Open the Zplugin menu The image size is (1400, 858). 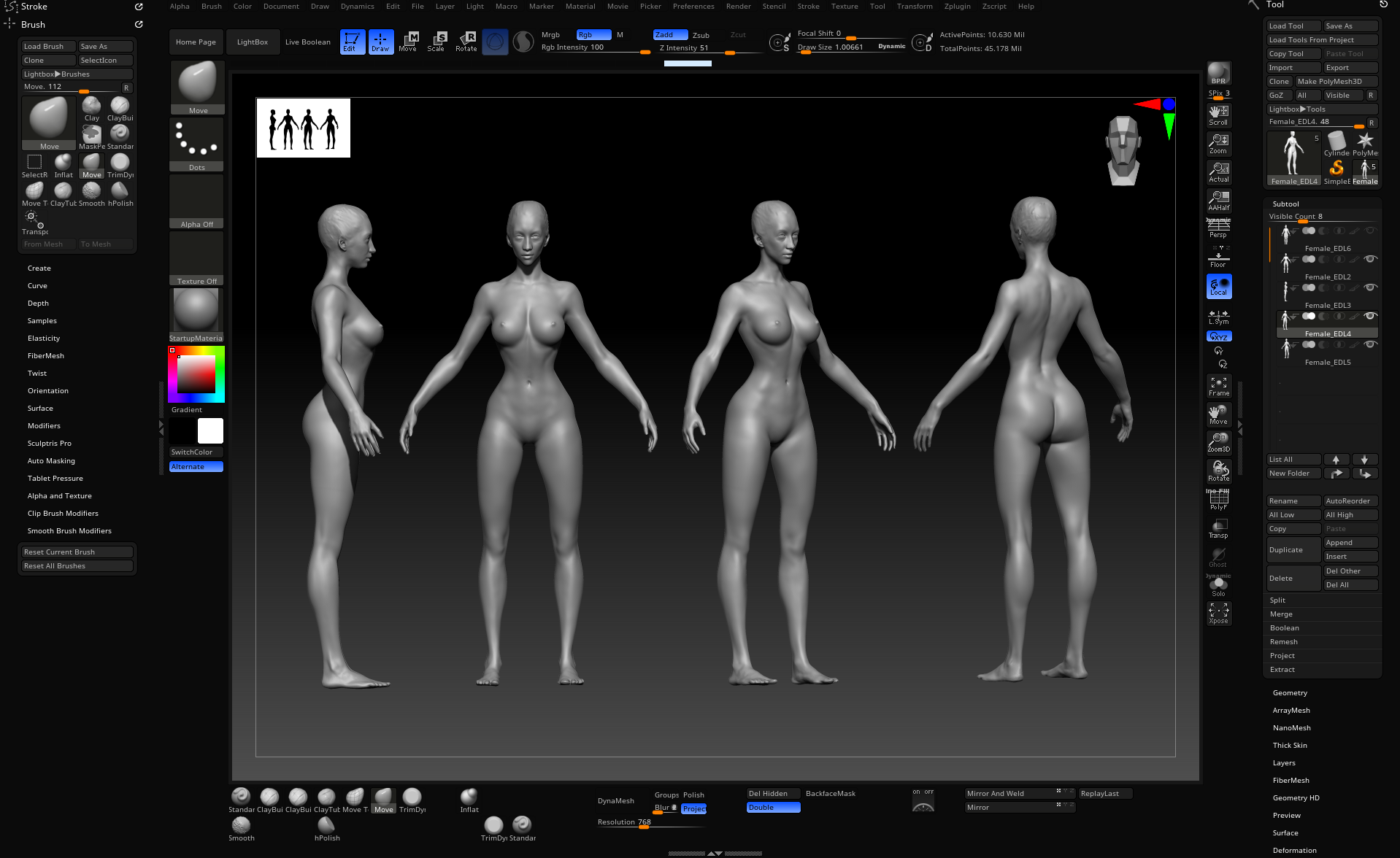[957, 7]
